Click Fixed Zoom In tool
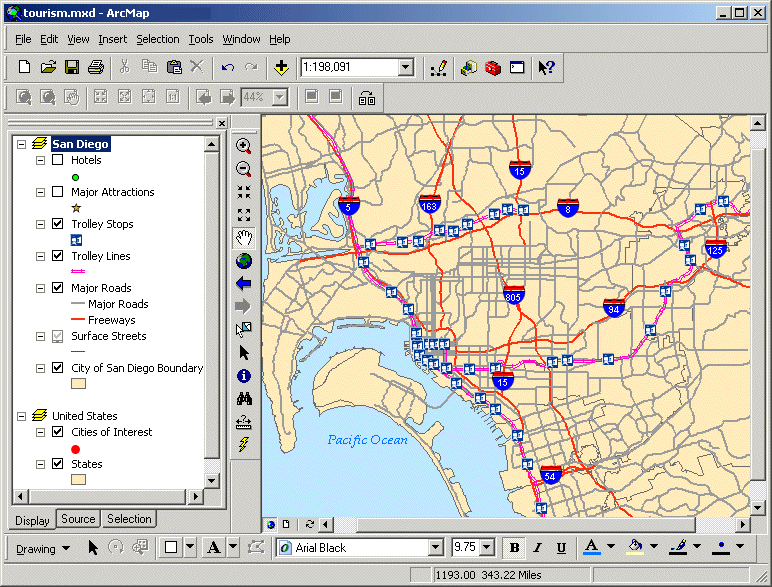The height and width of the screenshot is (587, 772). (x=244, y=192)
